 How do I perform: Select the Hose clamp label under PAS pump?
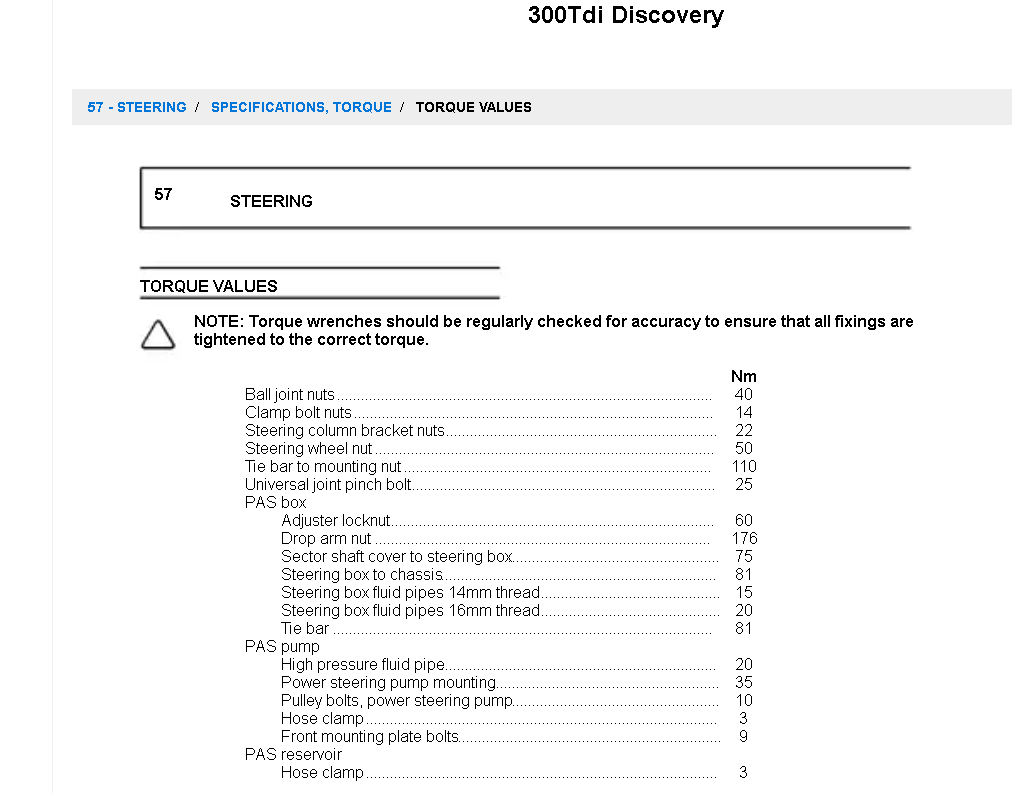(x=322, y=719)
